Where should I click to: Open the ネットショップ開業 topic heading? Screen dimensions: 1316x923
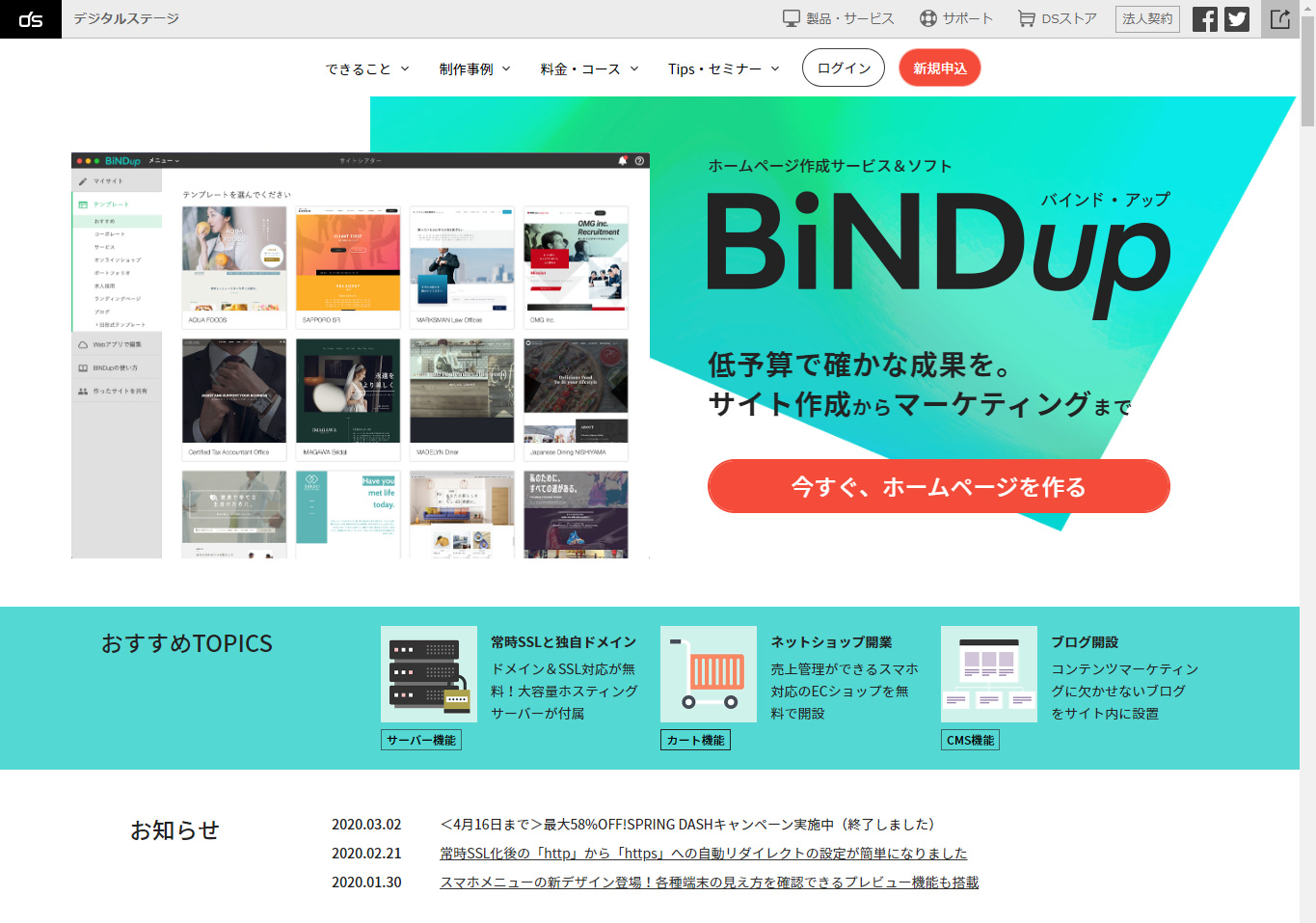pos(831,641)
